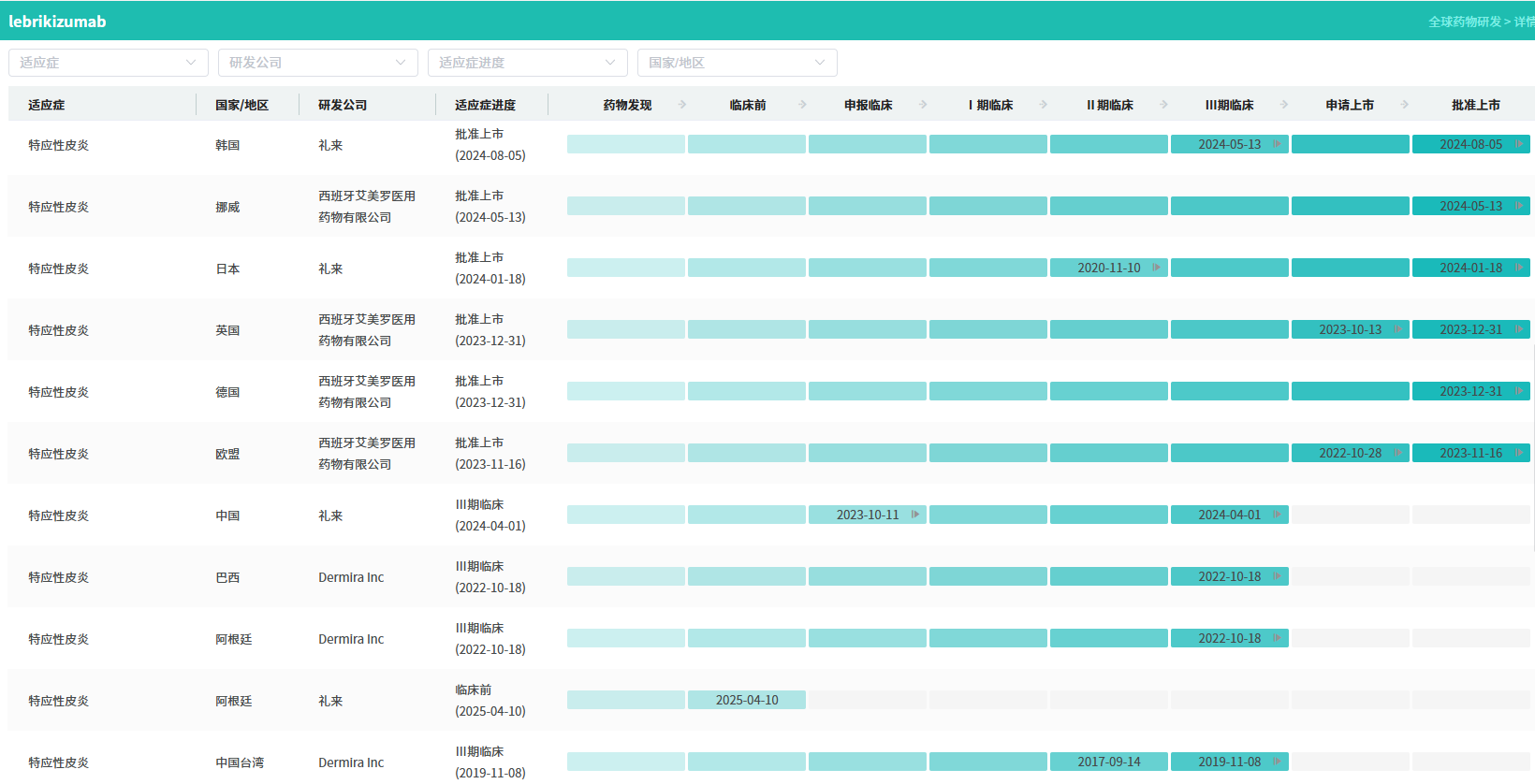Expand the 国家/地区 filter dropdown

[x=737, y=63]
